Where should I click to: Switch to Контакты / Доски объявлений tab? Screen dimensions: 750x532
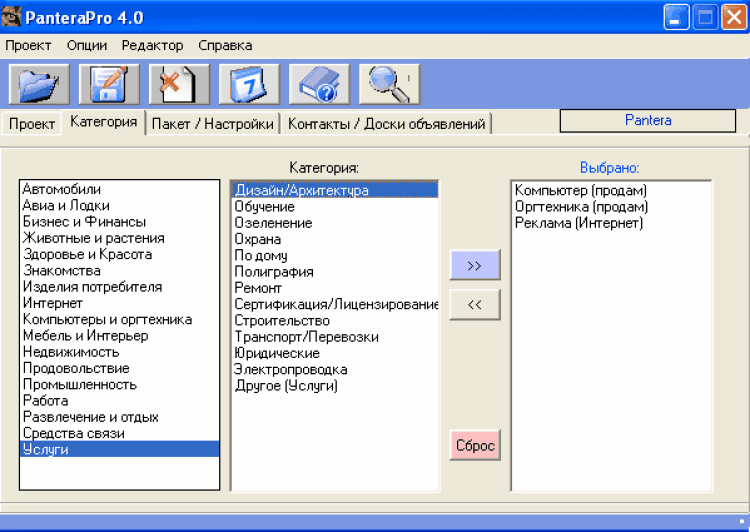[x=387, y=124]
